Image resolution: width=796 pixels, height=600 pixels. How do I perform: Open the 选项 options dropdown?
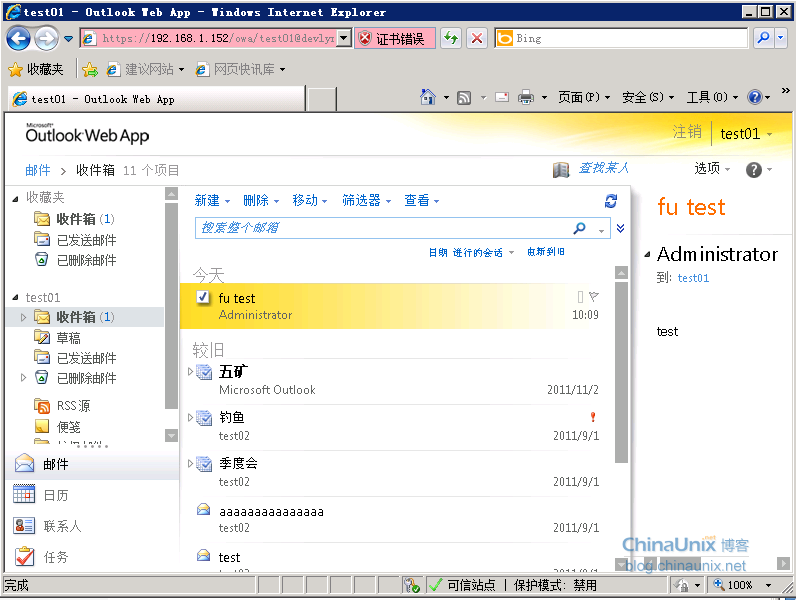(712, 169)
